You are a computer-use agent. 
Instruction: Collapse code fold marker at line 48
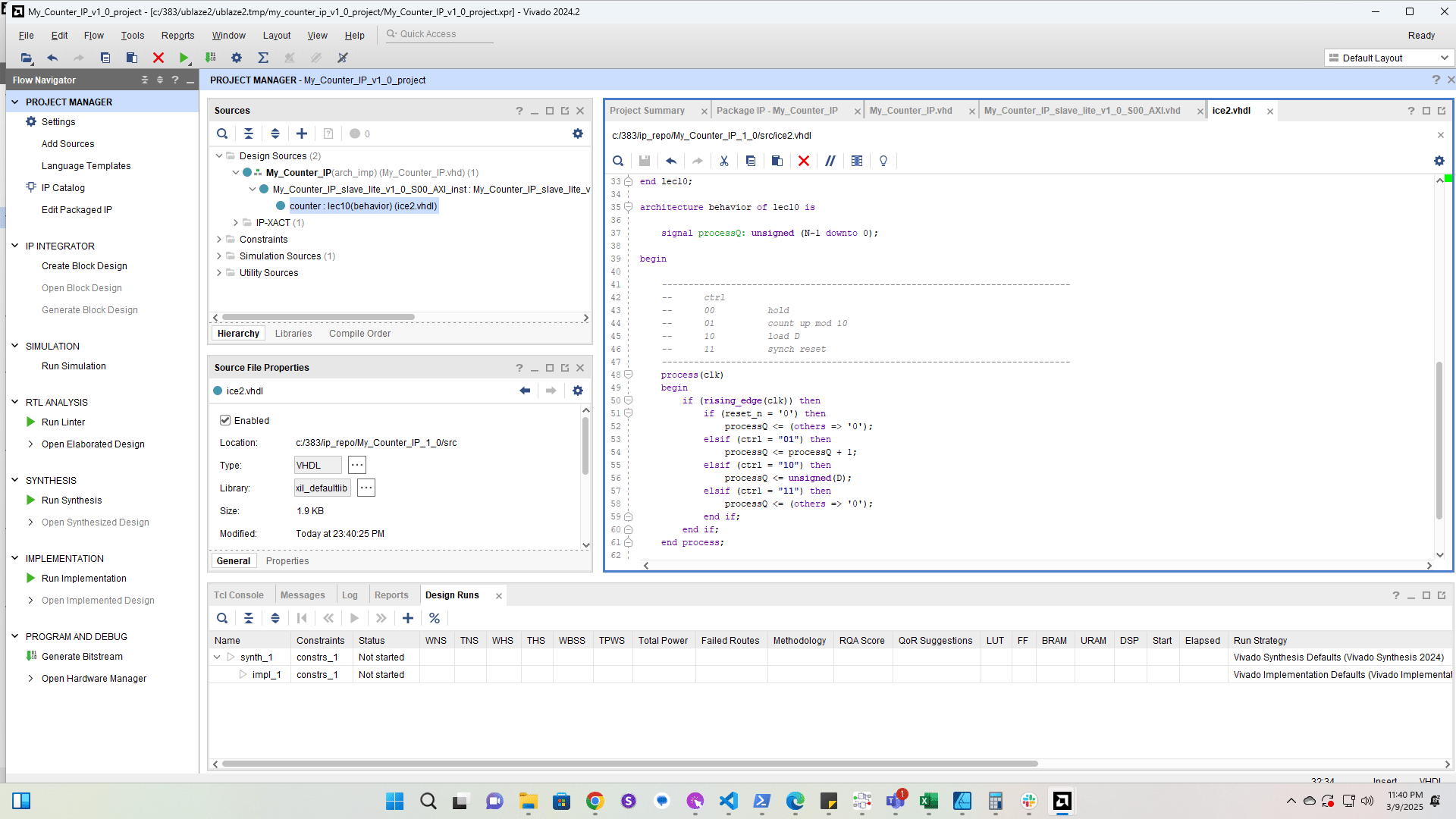(628, 375)
